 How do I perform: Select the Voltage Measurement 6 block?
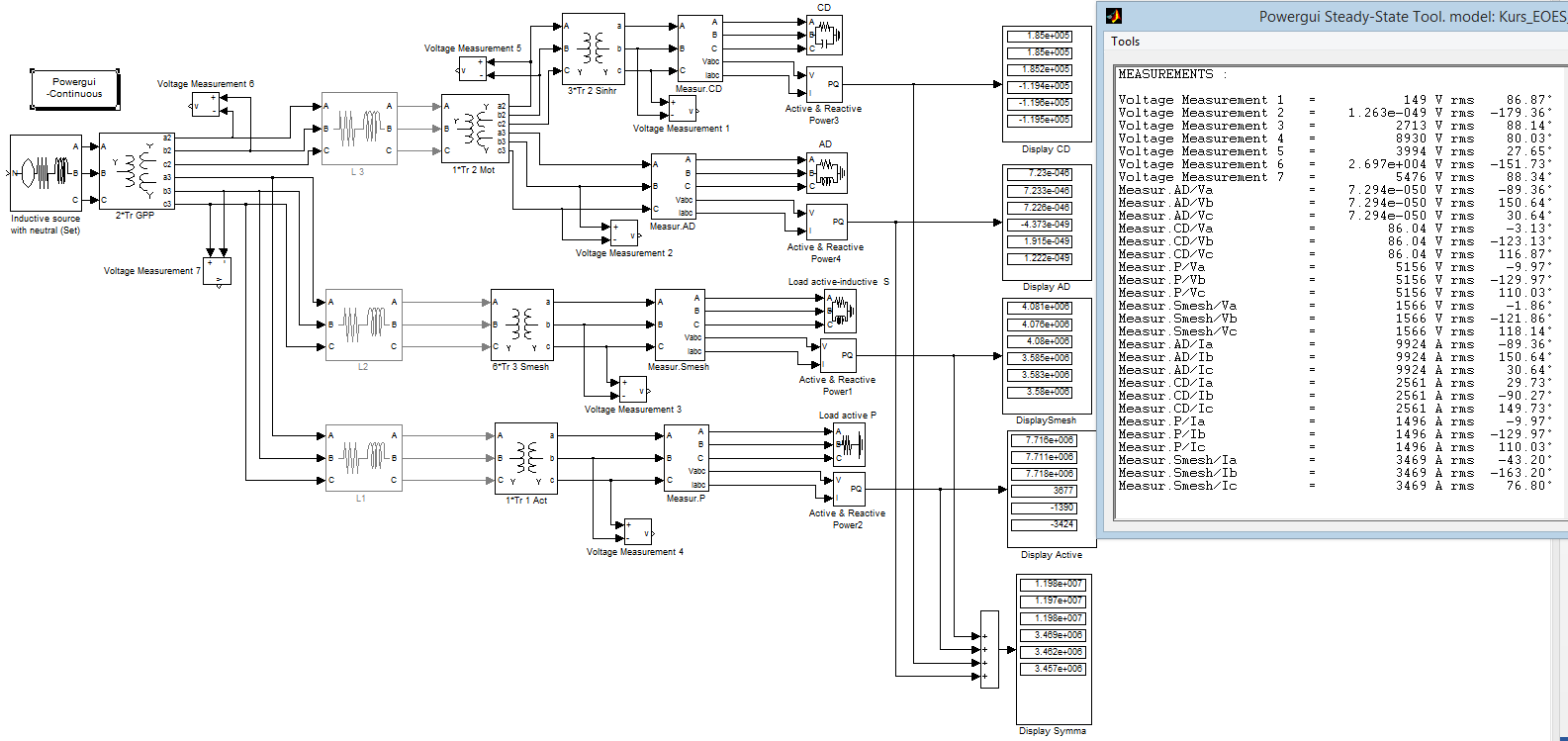coord(205,104)
